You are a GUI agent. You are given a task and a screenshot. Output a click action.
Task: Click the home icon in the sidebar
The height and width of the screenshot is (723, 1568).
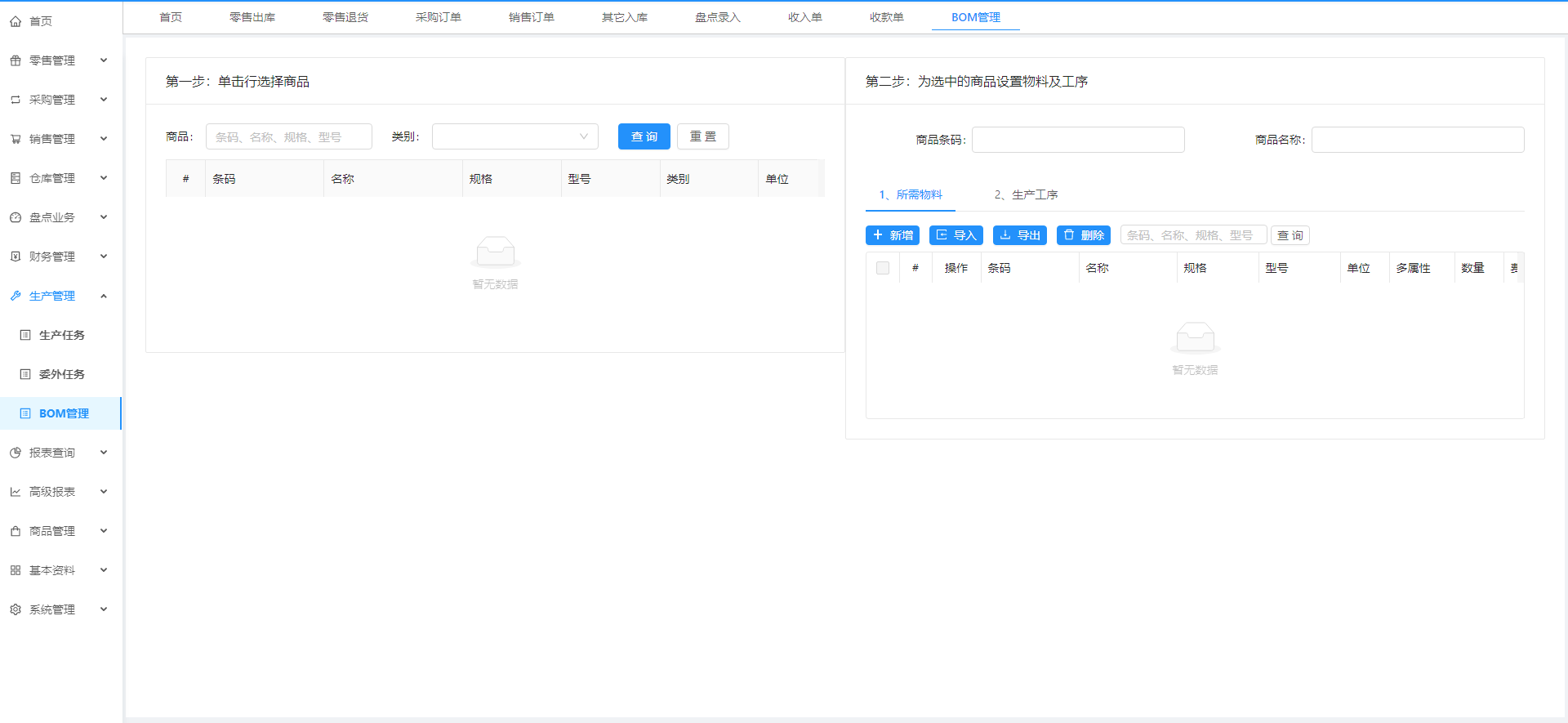(x=16, y=21)
